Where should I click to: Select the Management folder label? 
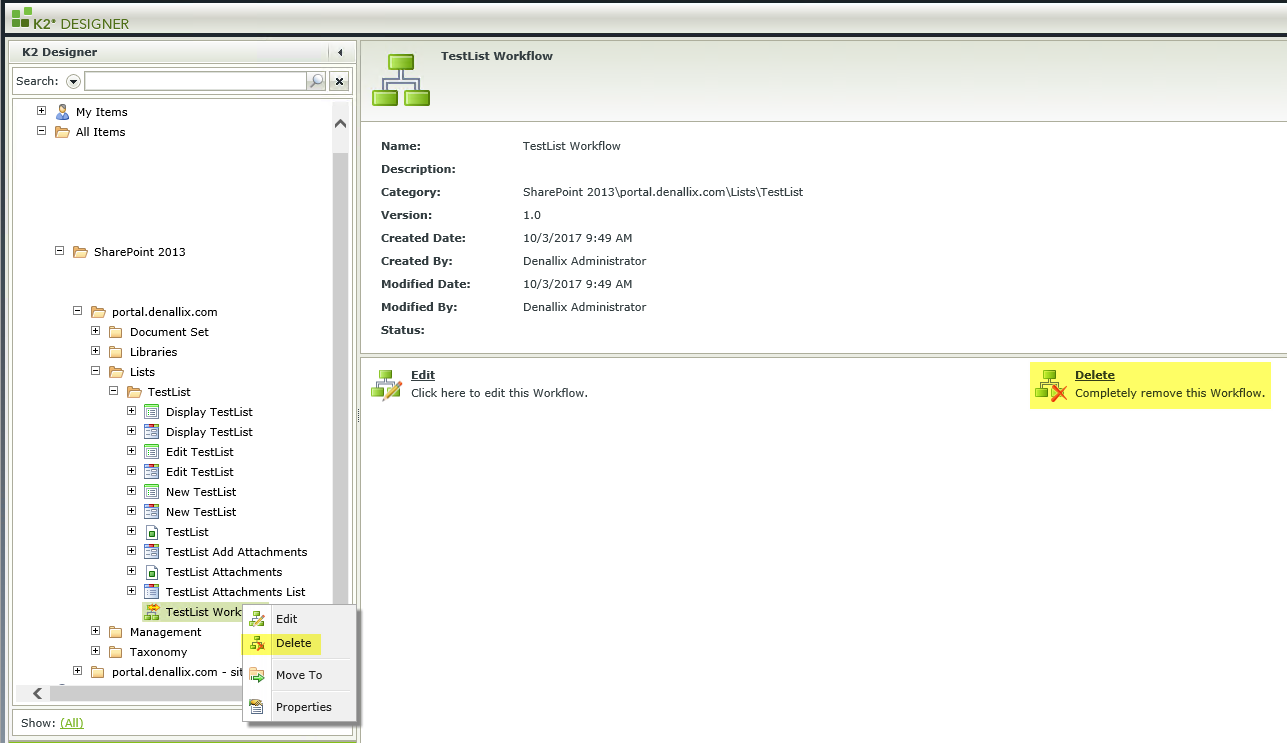(166, 632)
